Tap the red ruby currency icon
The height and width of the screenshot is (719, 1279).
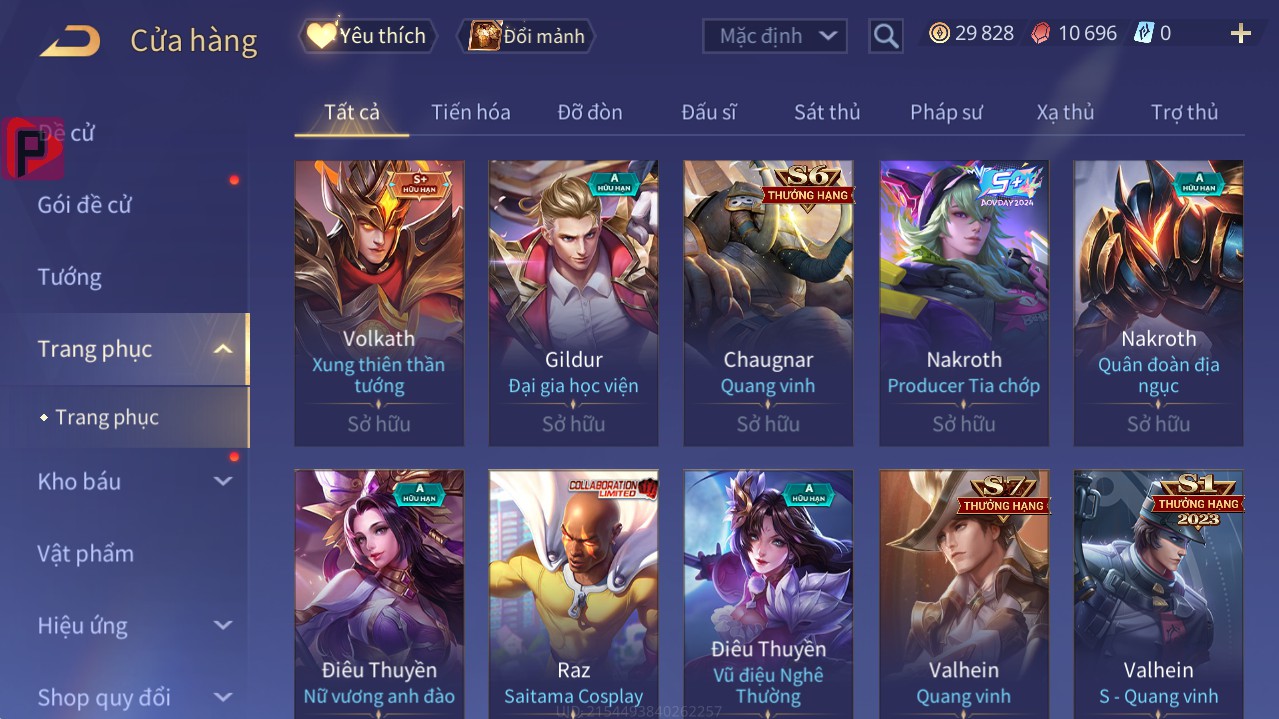(1041, 33)
